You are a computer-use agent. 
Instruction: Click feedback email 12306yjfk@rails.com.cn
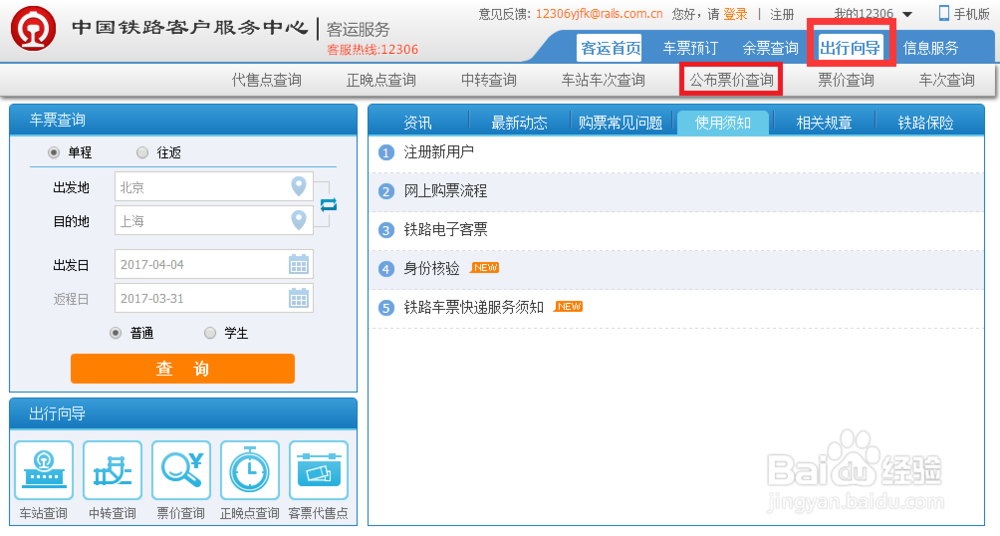point(599,13)
